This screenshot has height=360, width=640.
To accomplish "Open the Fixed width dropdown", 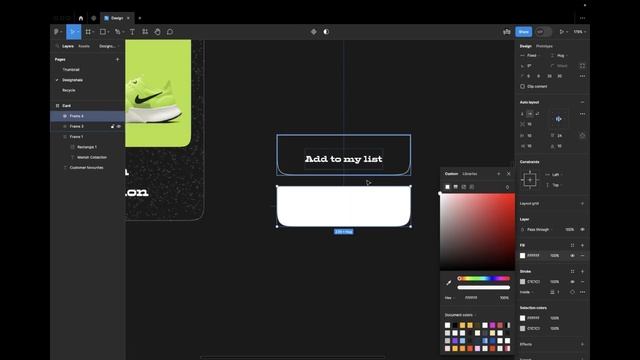I will click(x=530, y=56).
